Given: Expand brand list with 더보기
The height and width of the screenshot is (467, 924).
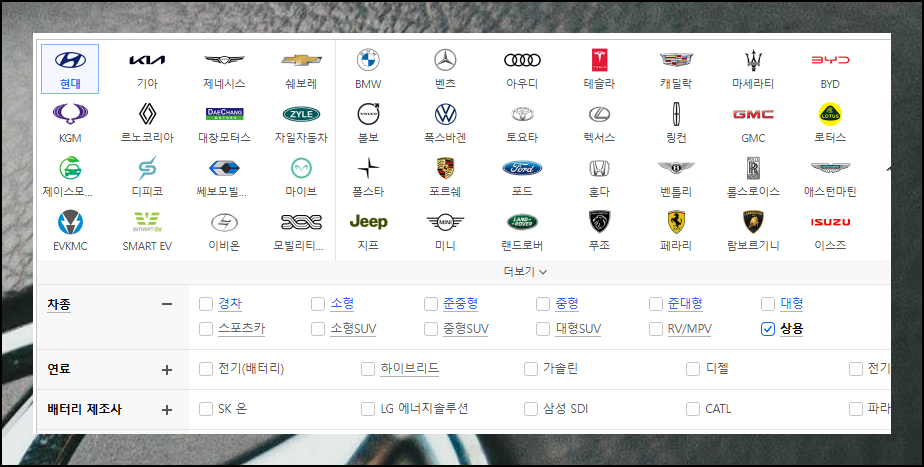Looking at the screenshot, I should (525, 272).
